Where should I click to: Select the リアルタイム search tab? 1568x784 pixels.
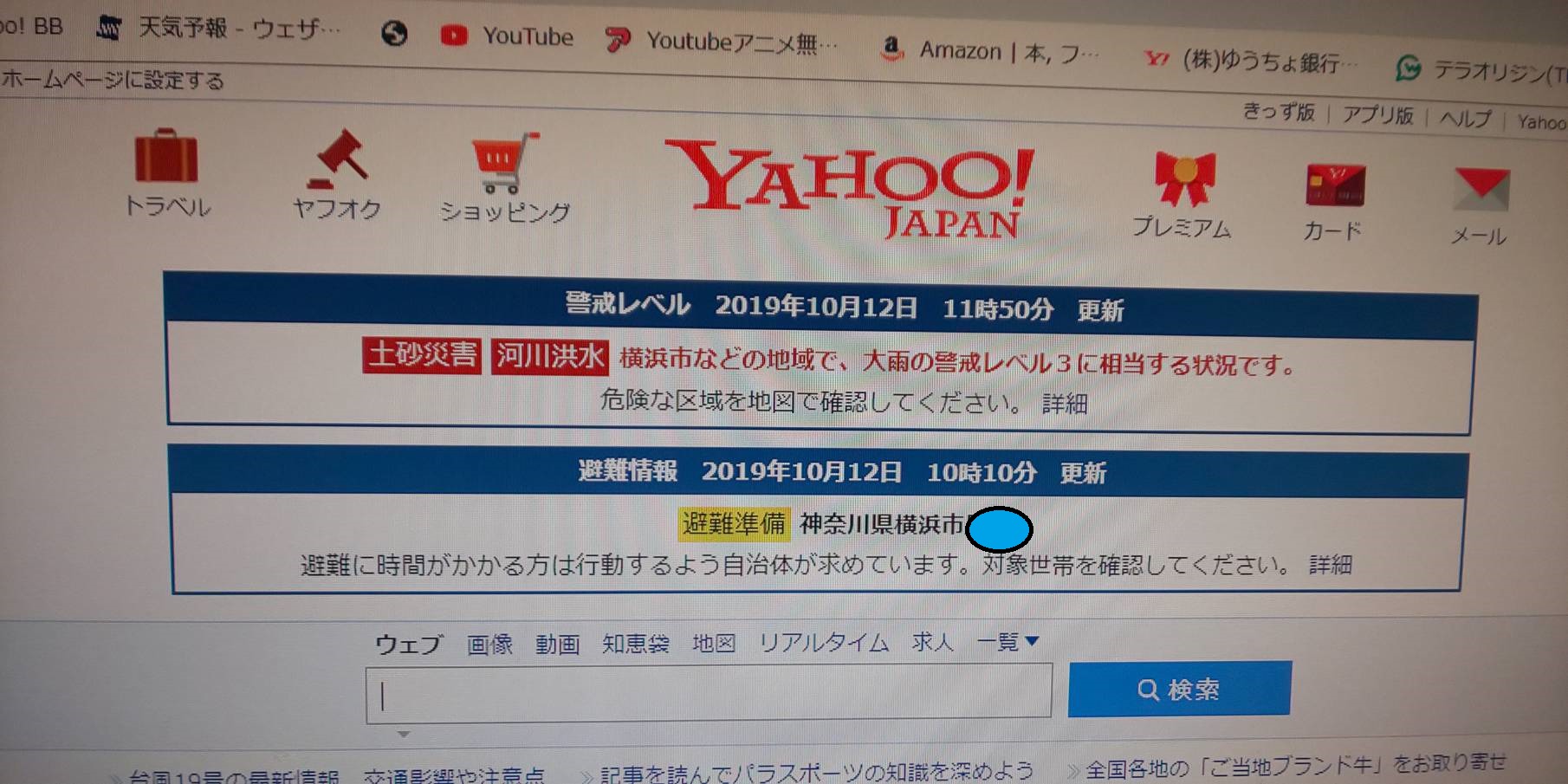(x=824, y=642)
